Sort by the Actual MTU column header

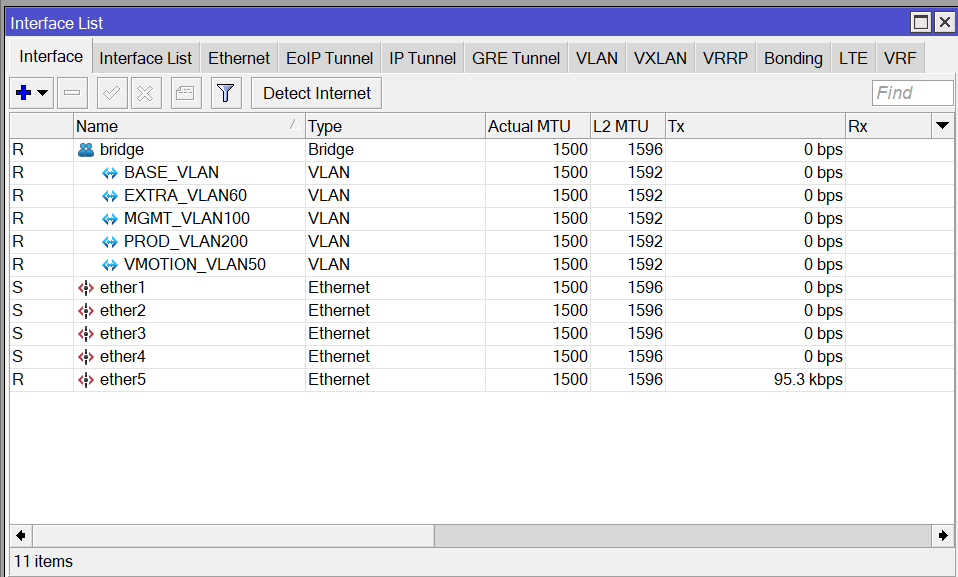tap(538, 126)
